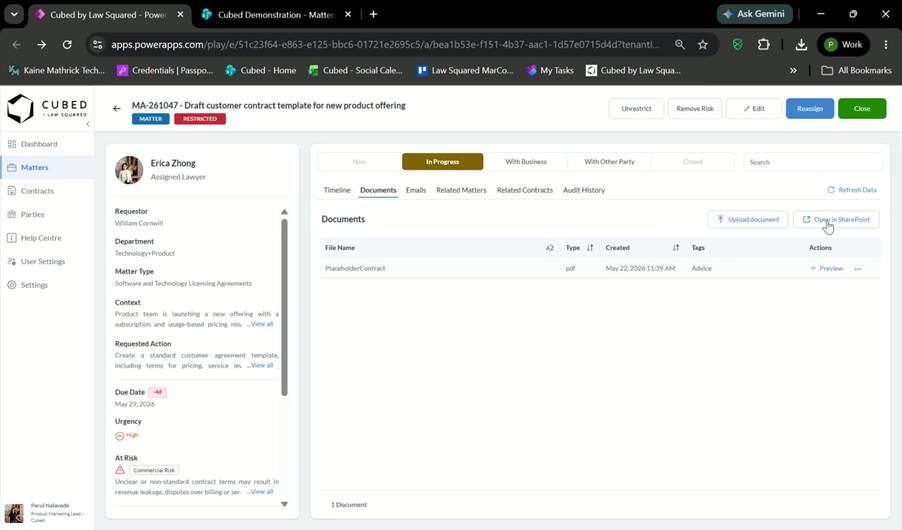Viewport: 902px width, 530px height.
Task: Open Matters in sidebar
Action: 35,167
